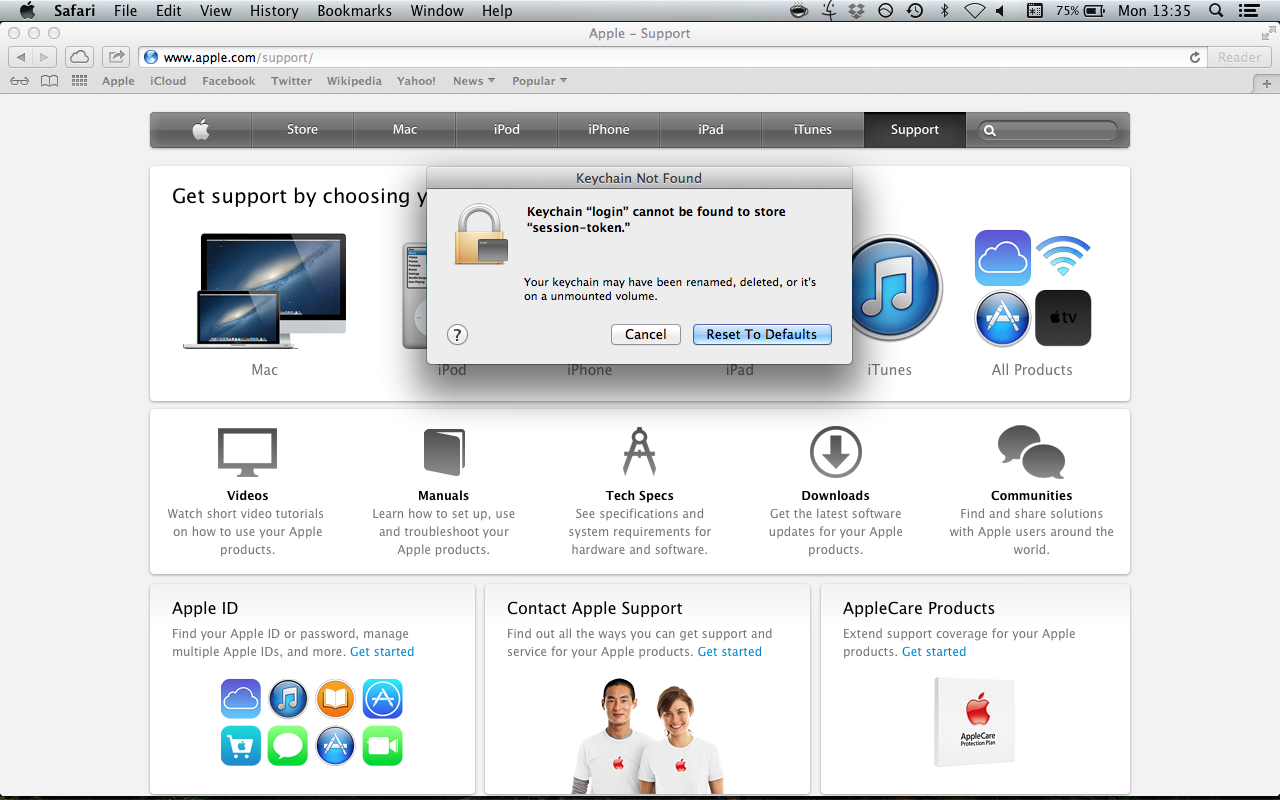Click the Messages icon under Apple ID
Viewport: 1280px width, 800px height.
[x=288, y=746]
